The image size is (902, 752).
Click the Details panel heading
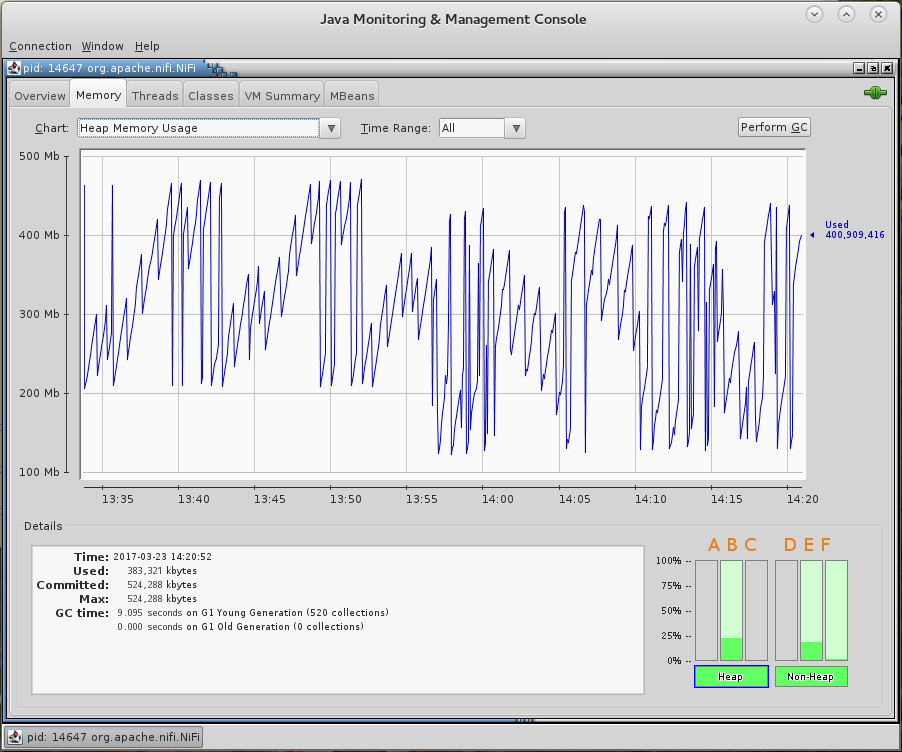tap(43, 526)
